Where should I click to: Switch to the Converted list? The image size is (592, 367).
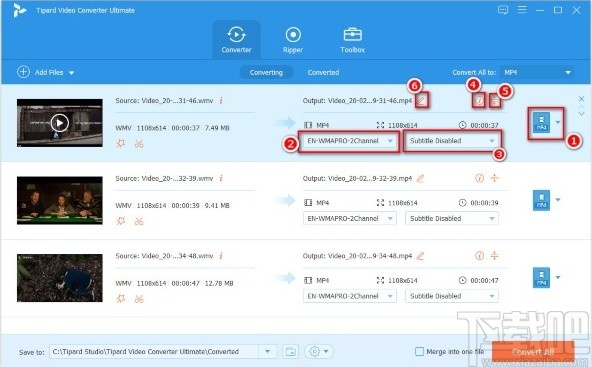[x=323, y=72]
